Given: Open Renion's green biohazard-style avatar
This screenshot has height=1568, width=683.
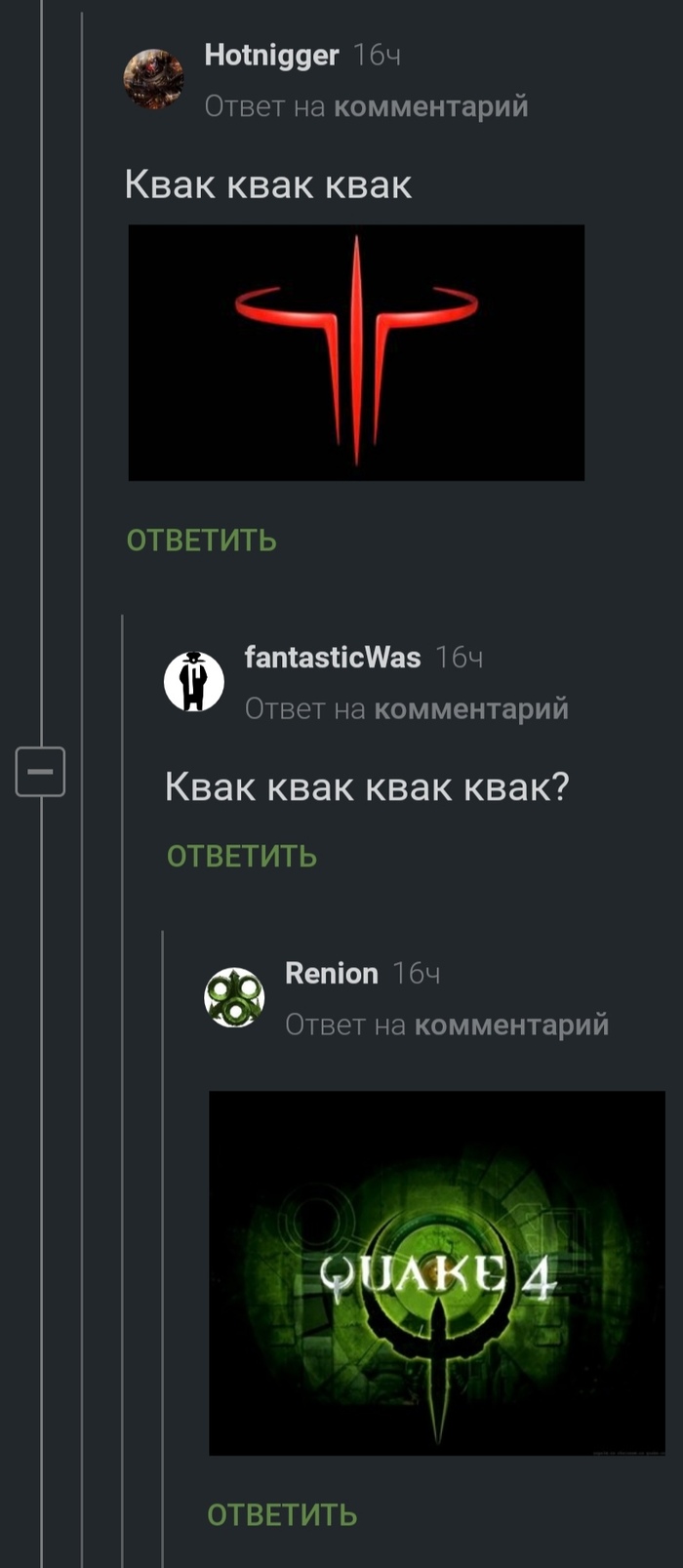Looking at the screenshot, I should pyautogui.click(x=234, y=997).
